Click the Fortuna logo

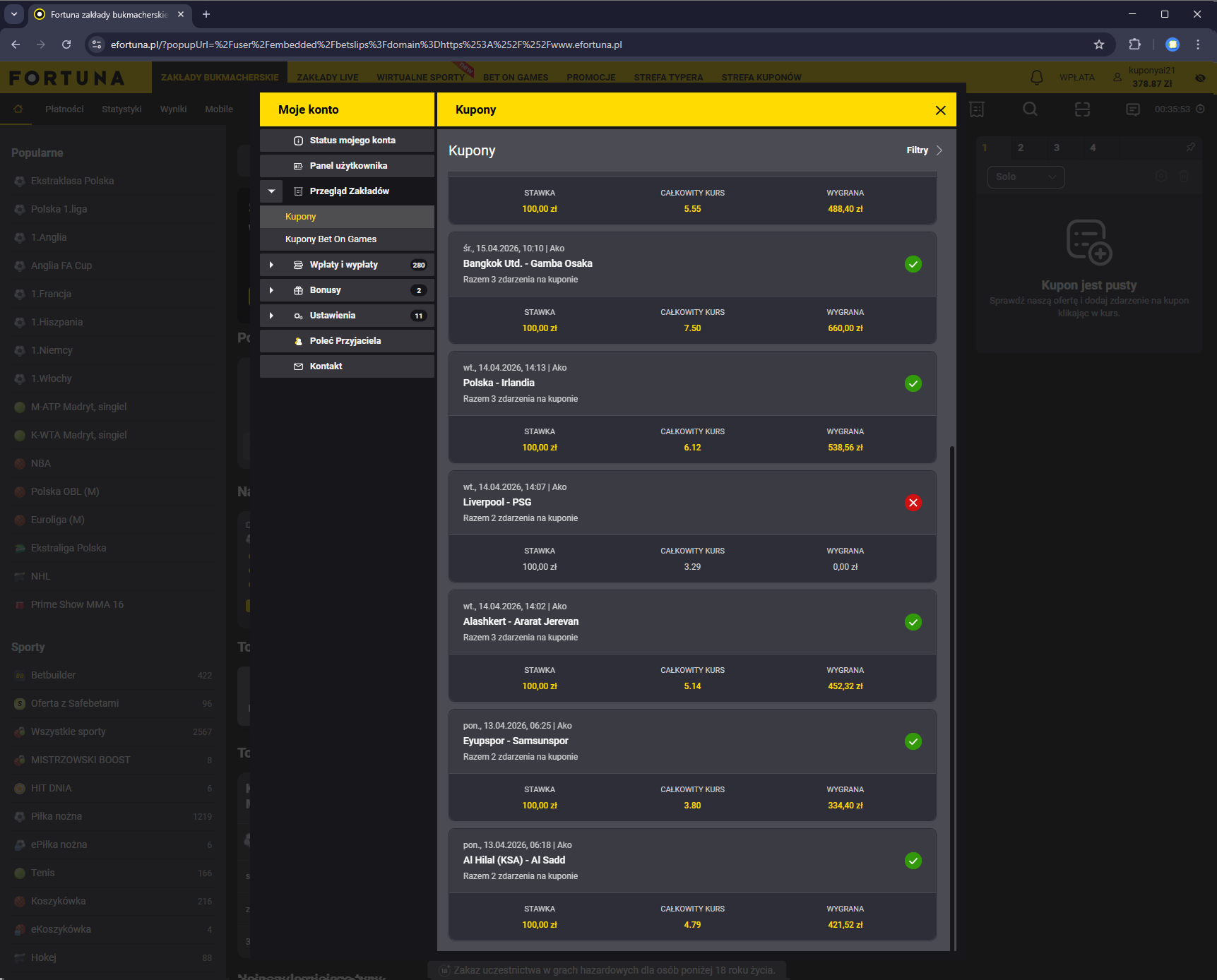[67, 78]
